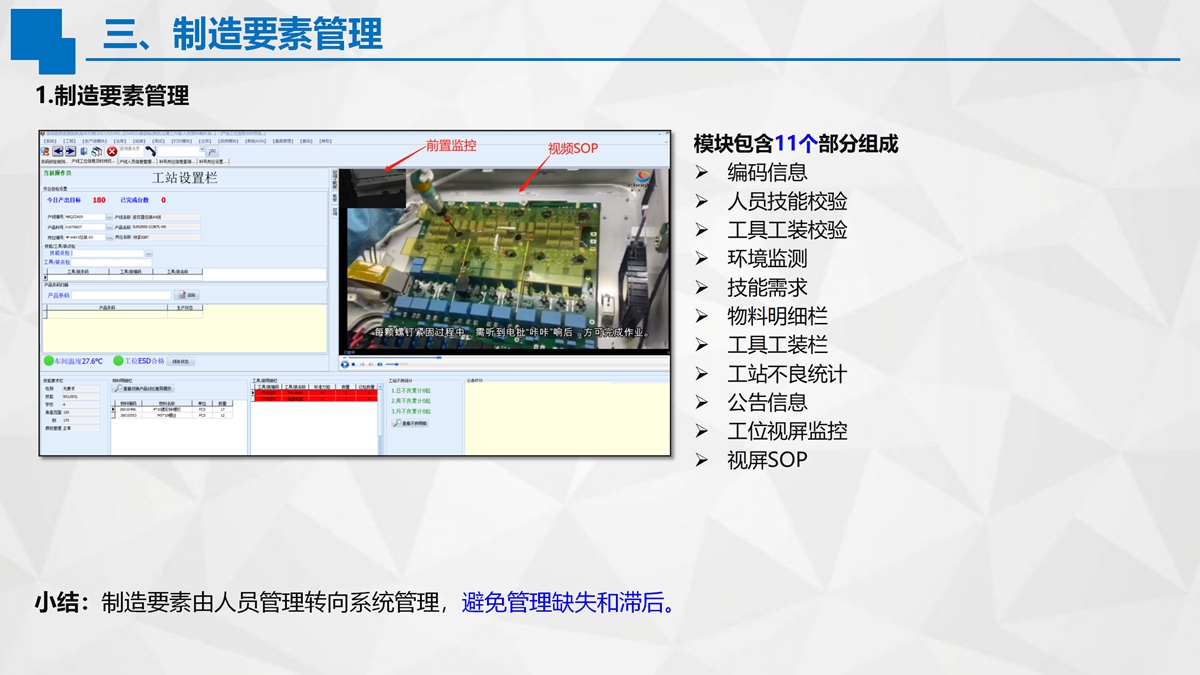Adjust the video player volume slider
Screen dimensions: 1200x675
pos(394,365)
